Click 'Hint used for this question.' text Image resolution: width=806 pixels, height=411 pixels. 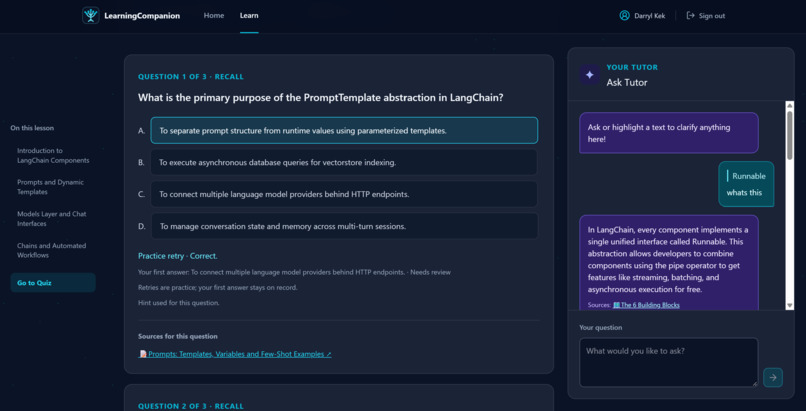coord(179,303)
